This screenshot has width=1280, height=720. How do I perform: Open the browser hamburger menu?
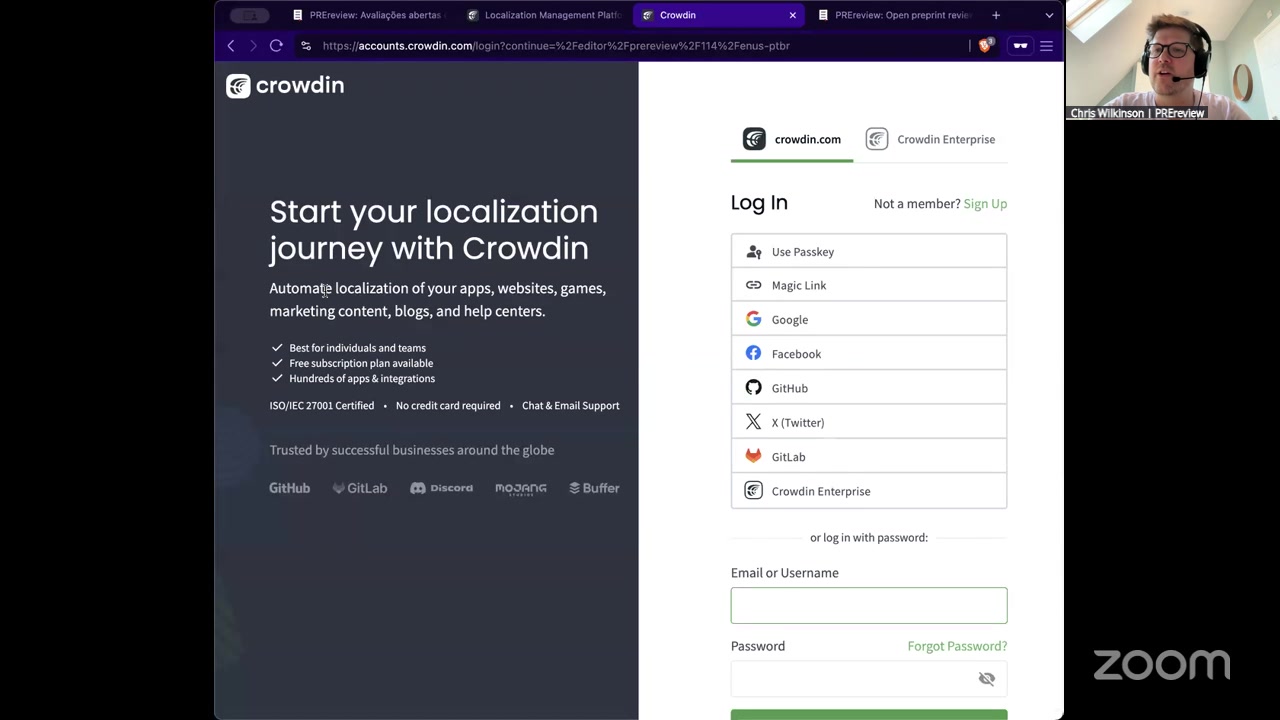[1046, 45]
